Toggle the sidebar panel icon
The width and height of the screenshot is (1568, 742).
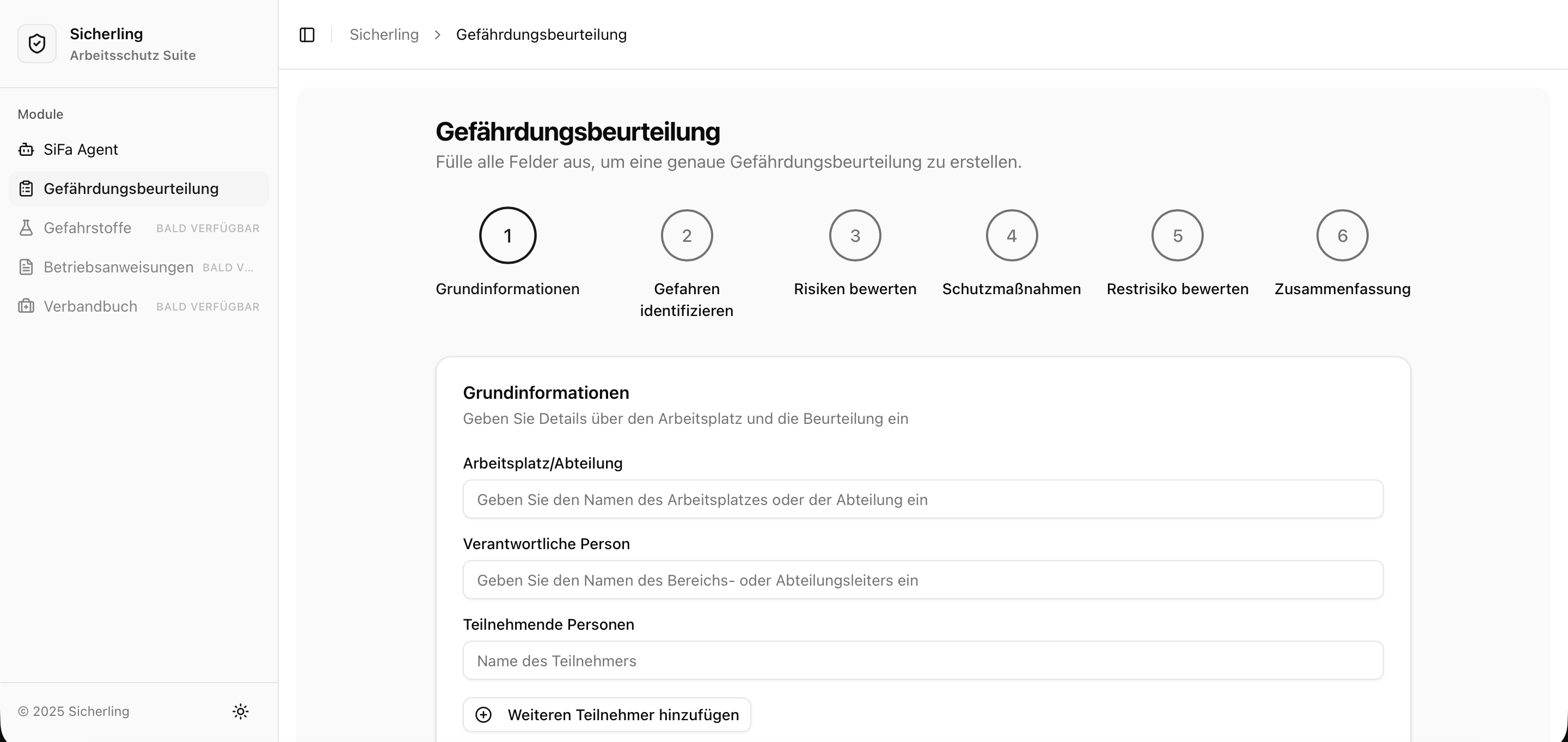point(308,35)
